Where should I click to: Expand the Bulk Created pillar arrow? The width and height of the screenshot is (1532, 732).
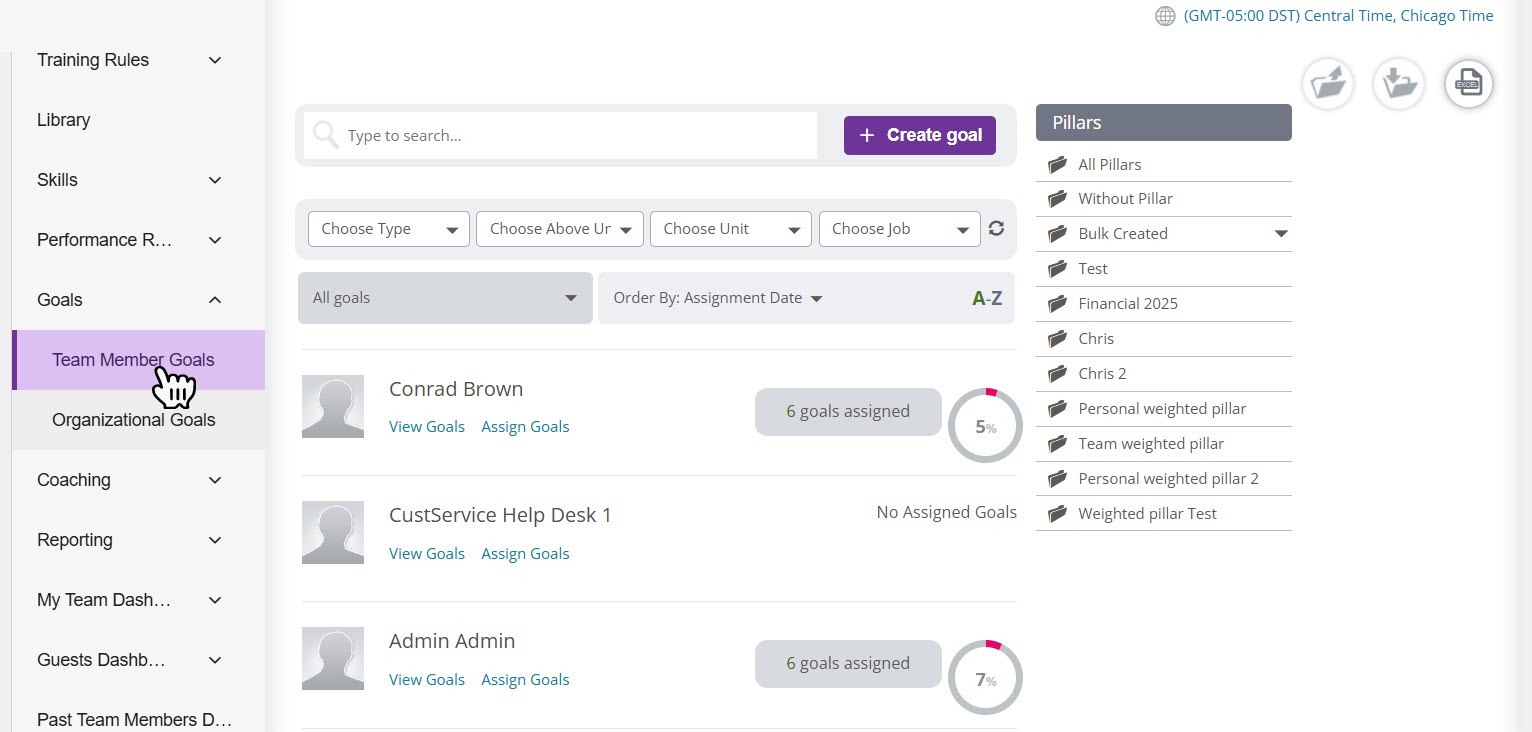click(1280, 234)
